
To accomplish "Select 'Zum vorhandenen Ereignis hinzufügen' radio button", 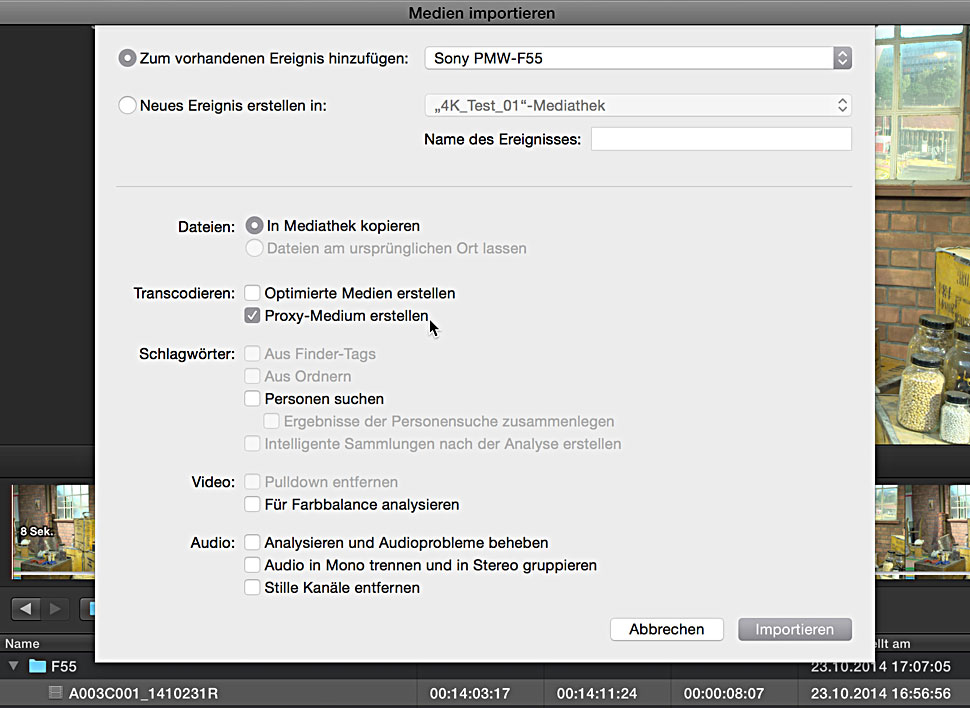I will pos(127,58).
